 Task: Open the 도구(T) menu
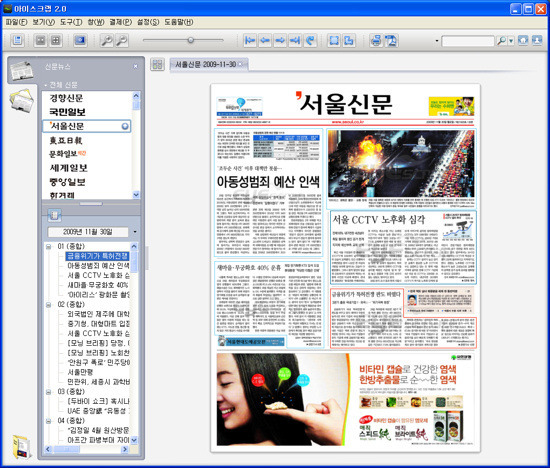tap(71, 22)
